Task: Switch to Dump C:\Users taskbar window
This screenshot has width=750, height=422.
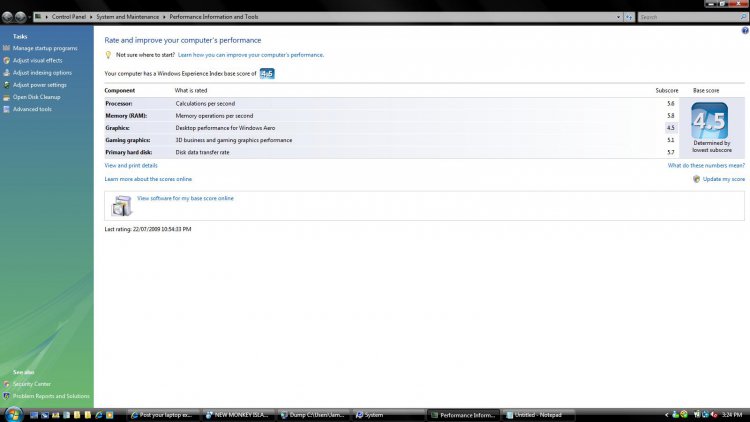Action: point(313,415)
